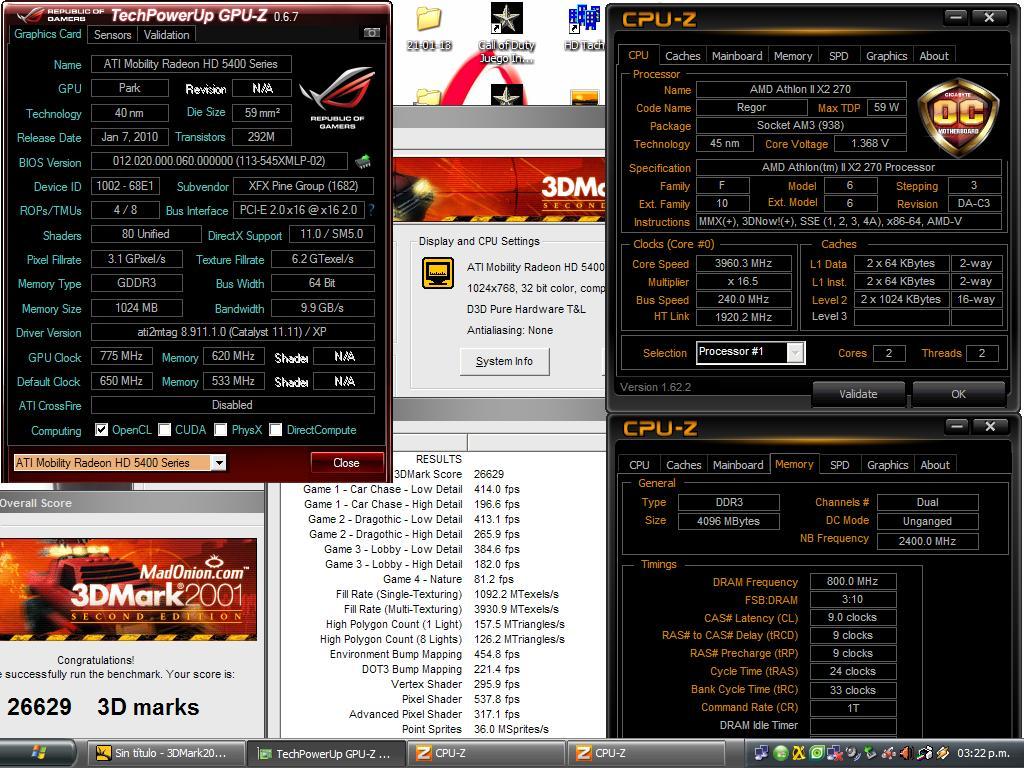Screen dimensions: 1024x768
Task: Click the Core Speed value 3960.3 MHz
Action: click(743, 263)
